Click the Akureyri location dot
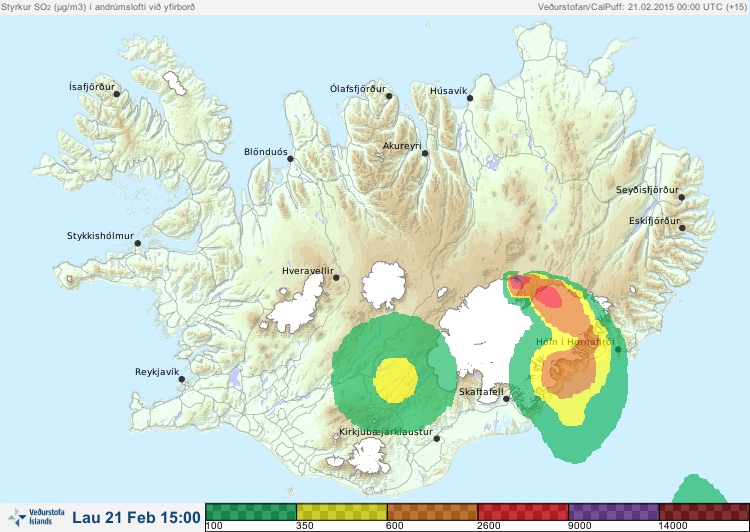Image resolution: width=750 pixels, height=532 pixels. pos(425,153)
